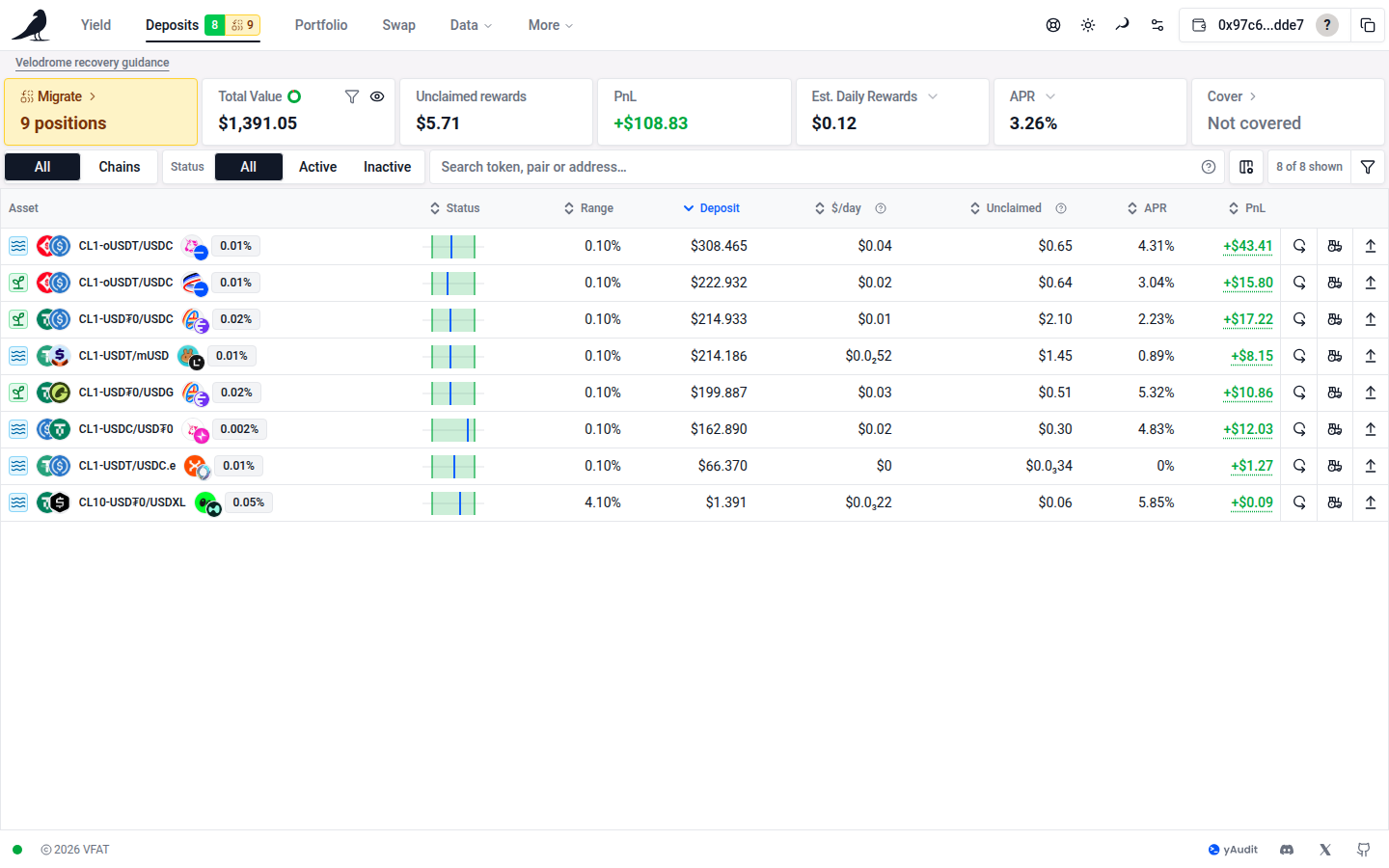Select the All status filter
The height and width of the screenshot is (868, 1389).
coord(249,167)
